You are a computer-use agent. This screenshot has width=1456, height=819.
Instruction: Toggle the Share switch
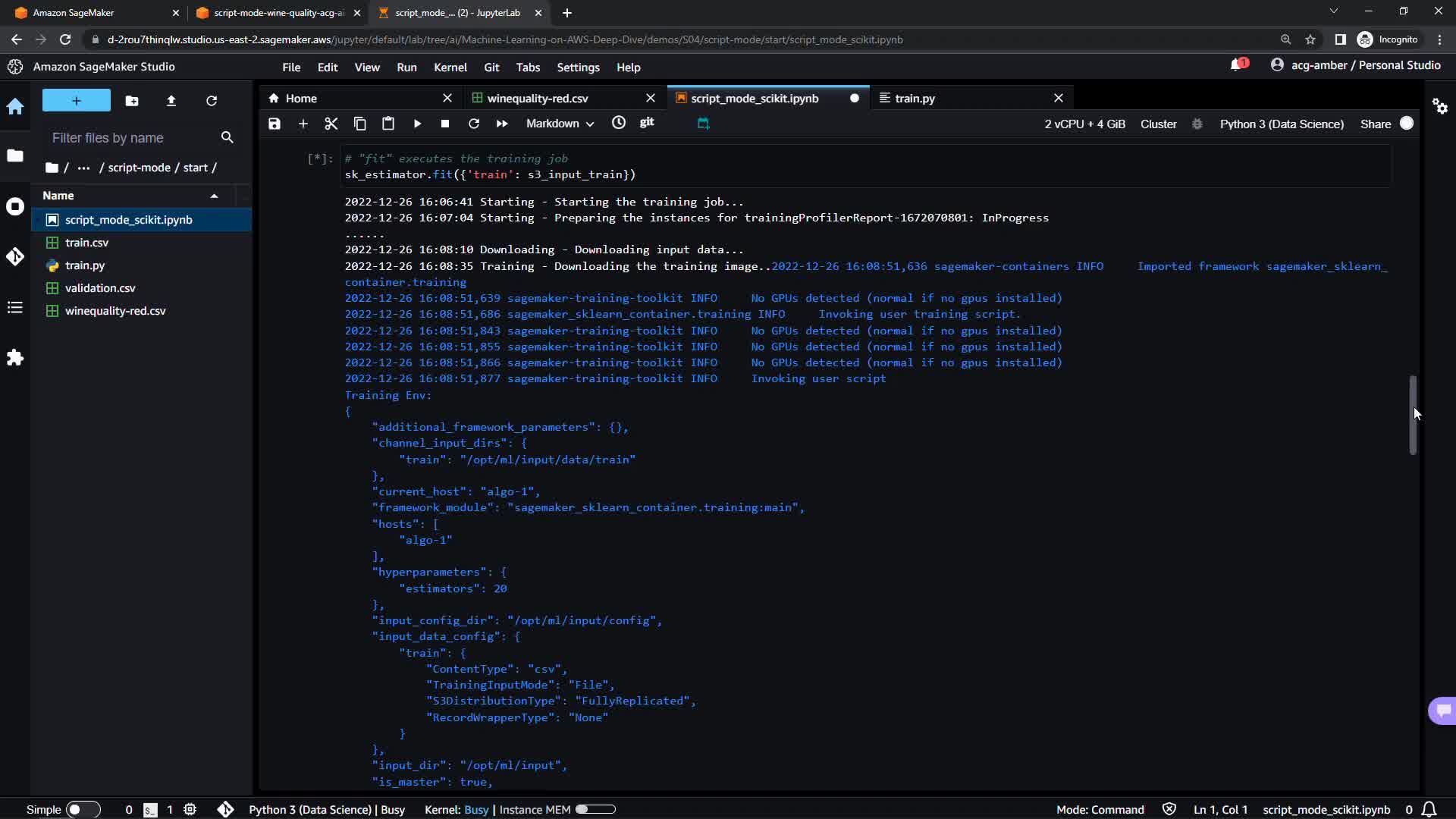pos(1407,124)
